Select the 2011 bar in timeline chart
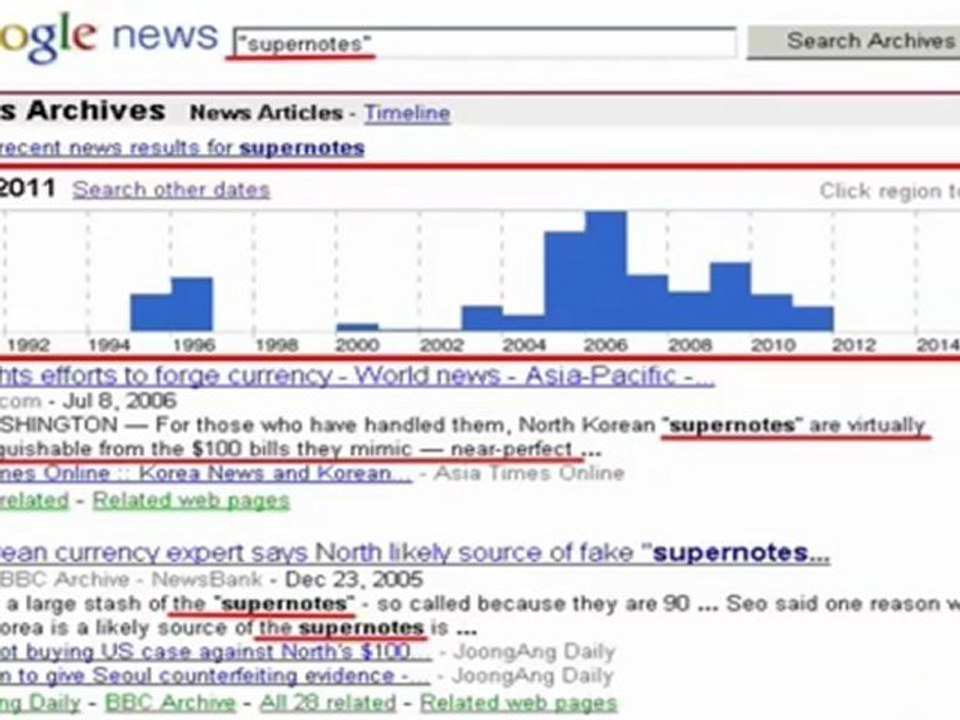This screenshot has height=720, width=960. click(813, 319)
